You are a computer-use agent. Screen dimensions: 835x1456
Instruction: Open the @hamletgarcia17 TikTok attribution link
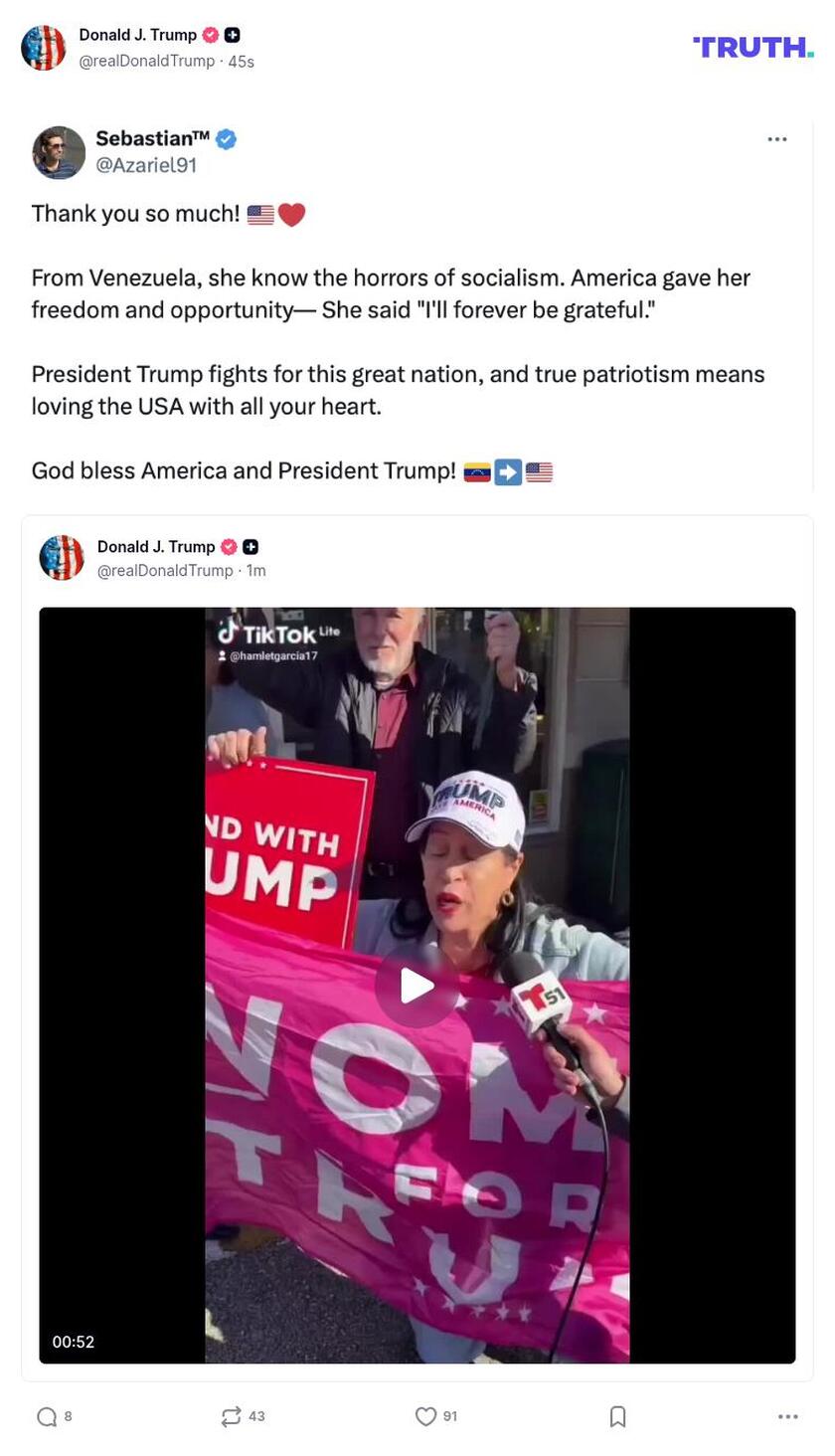click(274, 654)
